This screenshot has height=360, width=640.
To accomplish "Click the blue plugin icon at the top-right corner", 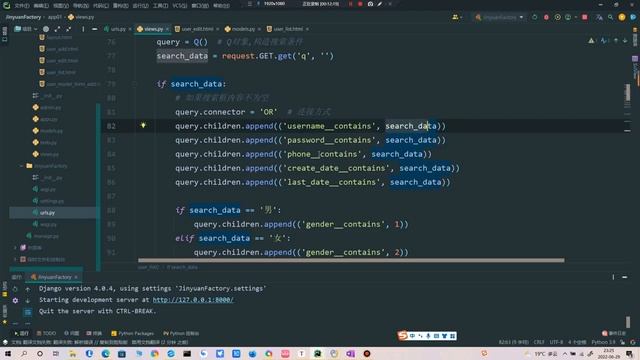I will tap(633, 17).
